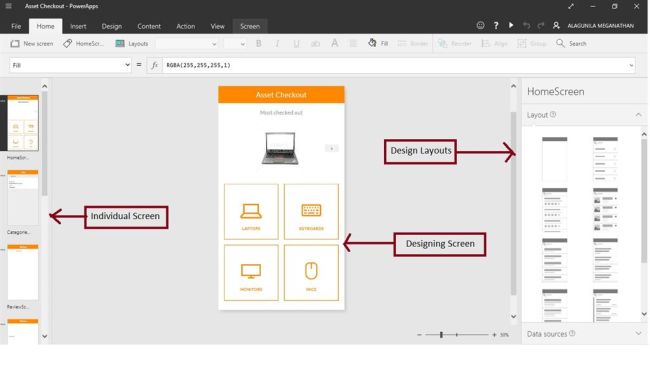Select the Monitors tile icon
The width and height of the screenshot is (650, 365).
pos(251,271)
